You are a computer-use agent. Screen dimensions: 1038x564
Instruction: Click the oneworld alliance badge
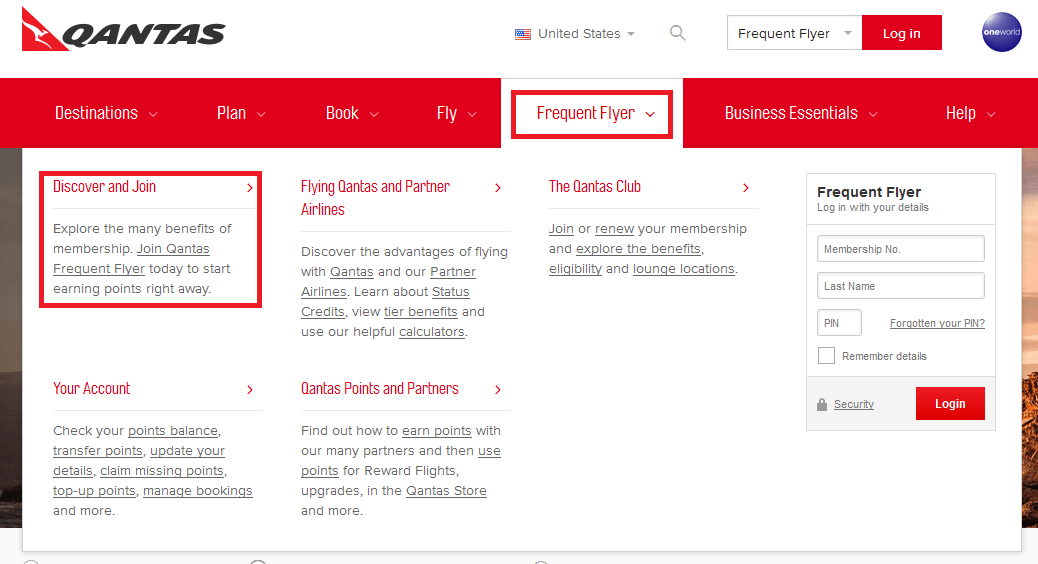[x=1002, y=32]
